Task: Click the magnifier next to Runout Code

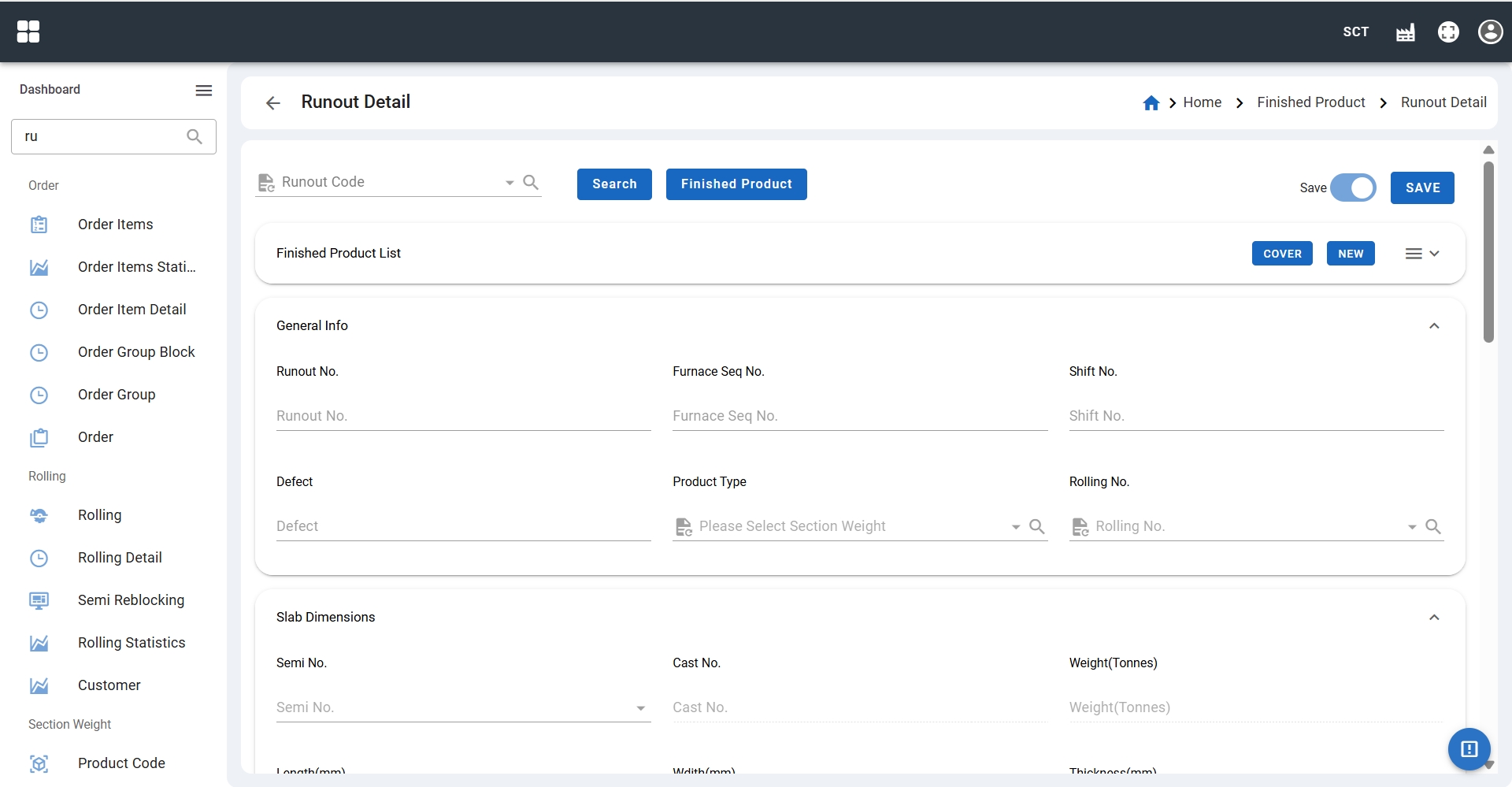Action: pyautogui.click(x=531, y=183)
